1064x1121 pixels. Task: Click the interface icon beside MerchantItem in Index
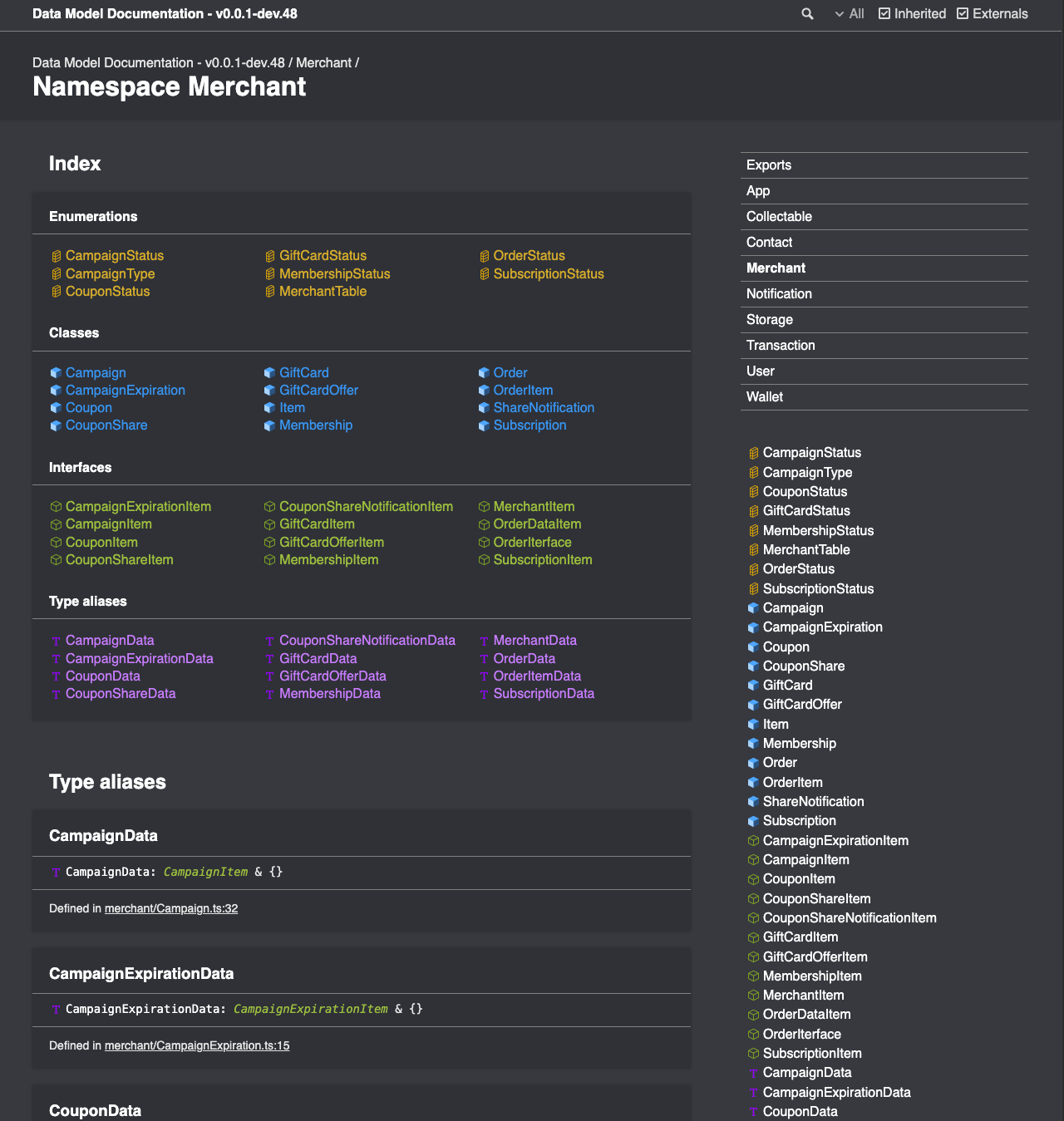pyautogui.click(x=484, y=507)
